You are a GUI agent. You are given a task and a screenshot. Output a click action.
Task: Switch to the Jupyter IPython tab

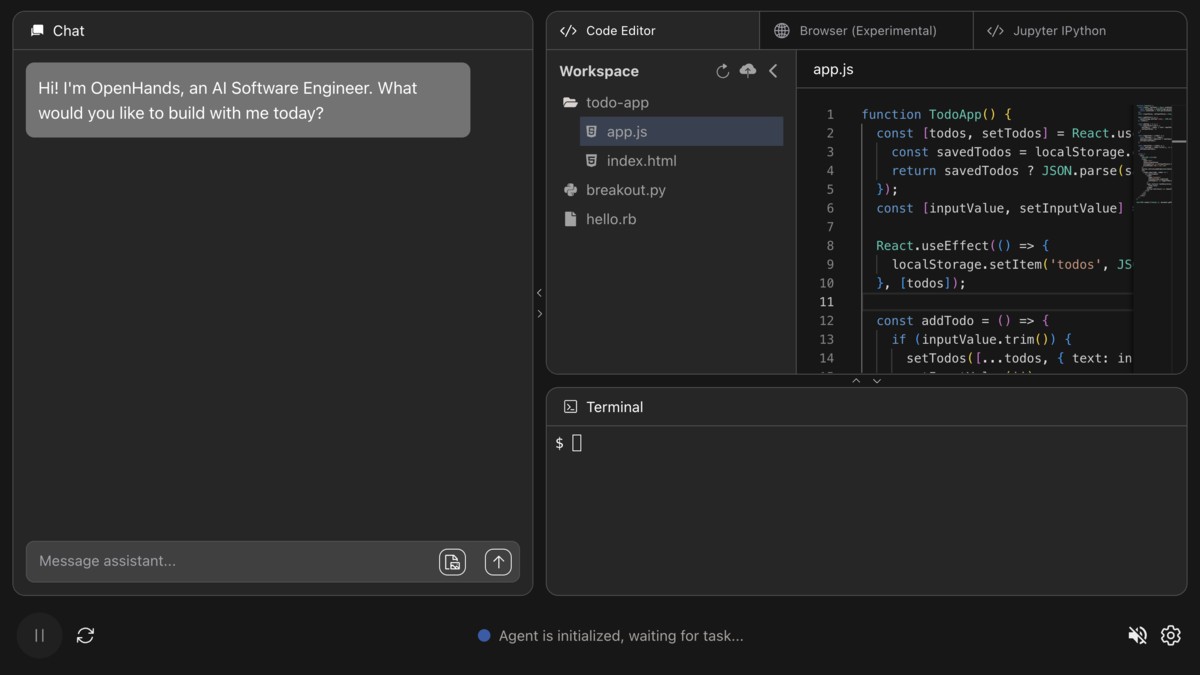click(x=1080, y=31)
